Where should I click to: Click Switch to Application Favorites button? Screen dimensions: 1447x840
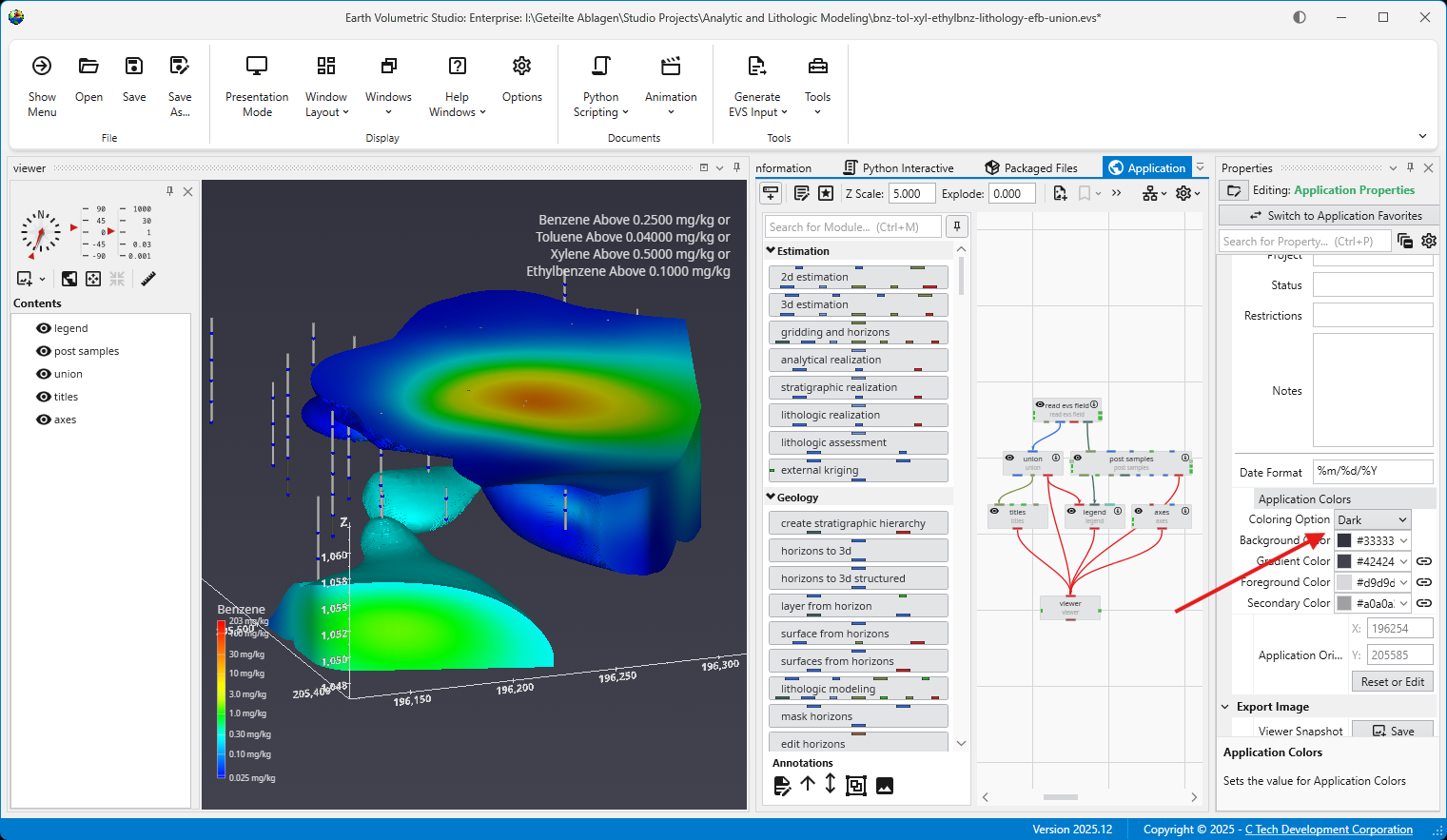[x=1328, y=216]
